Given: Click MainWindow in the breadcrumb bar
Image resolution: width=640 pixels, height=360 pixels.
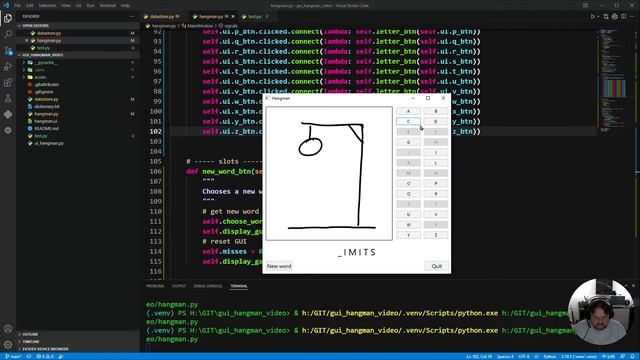Looking at the screenshot, I should pyautogui.click(x=200, y=26).
